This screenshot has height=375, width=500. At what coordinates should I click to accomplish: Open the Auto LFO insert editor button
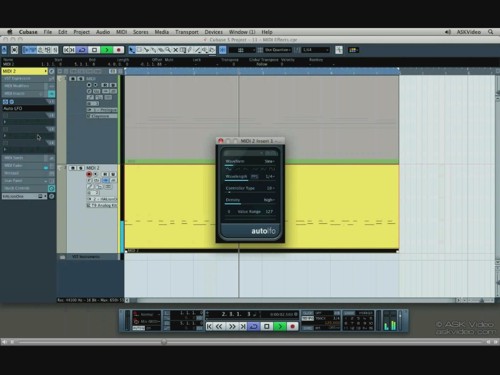coord(12,102)
